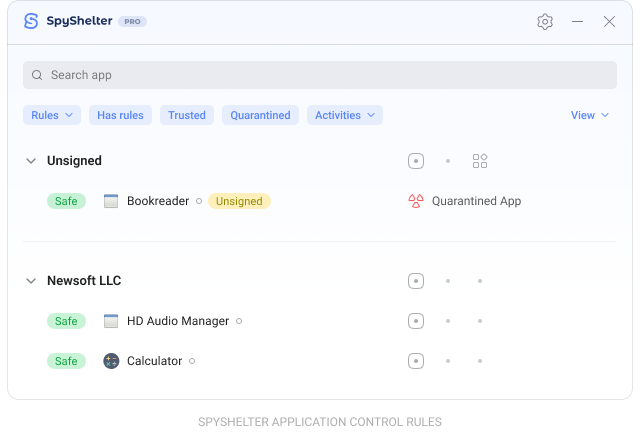Filter by Has rules
Viewport: 640px width, 432px height.
click(x=120, y=115)
